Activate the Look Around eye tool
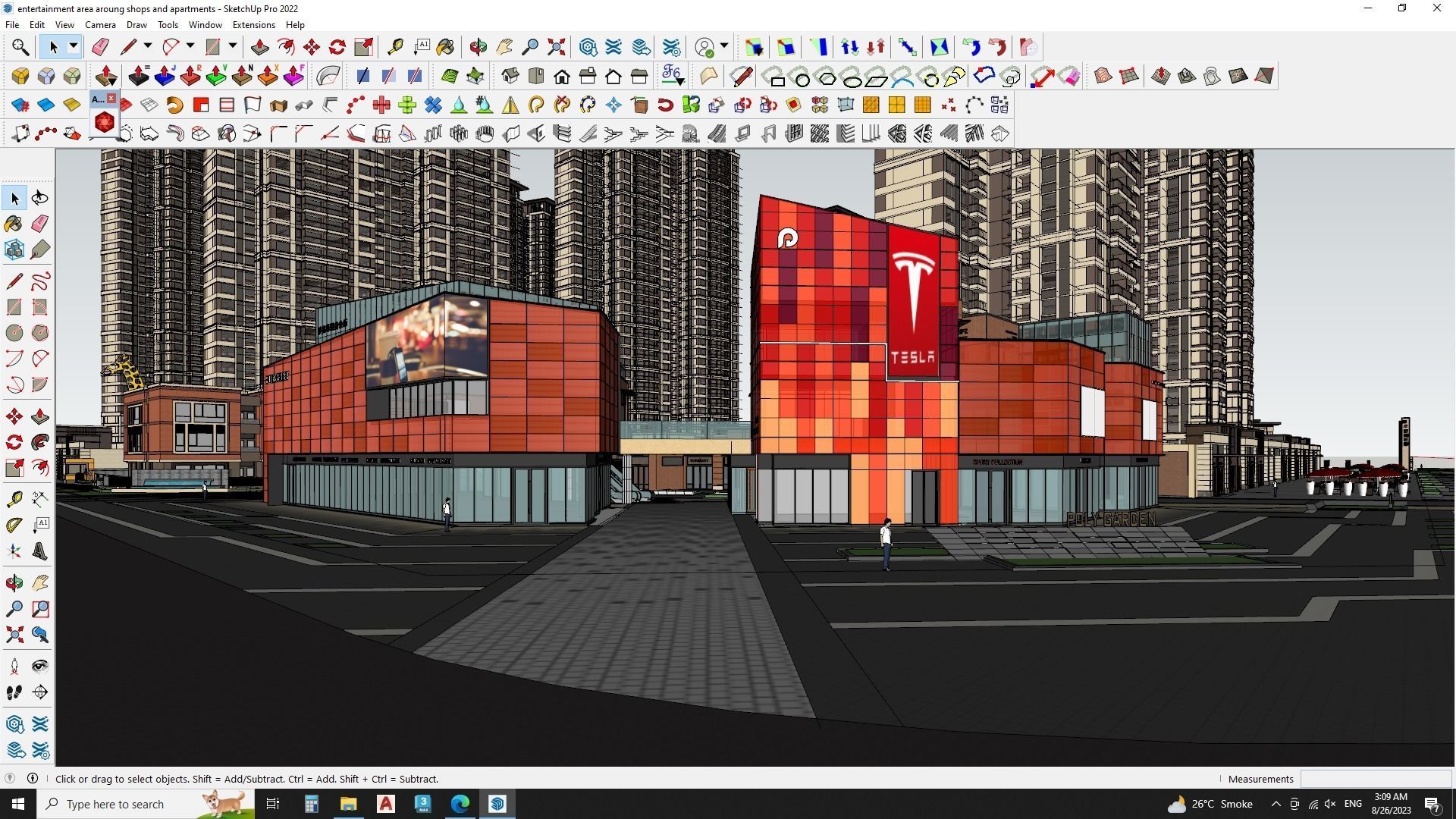The height and width of the screenshot is (819, 1456). [40, 667]
